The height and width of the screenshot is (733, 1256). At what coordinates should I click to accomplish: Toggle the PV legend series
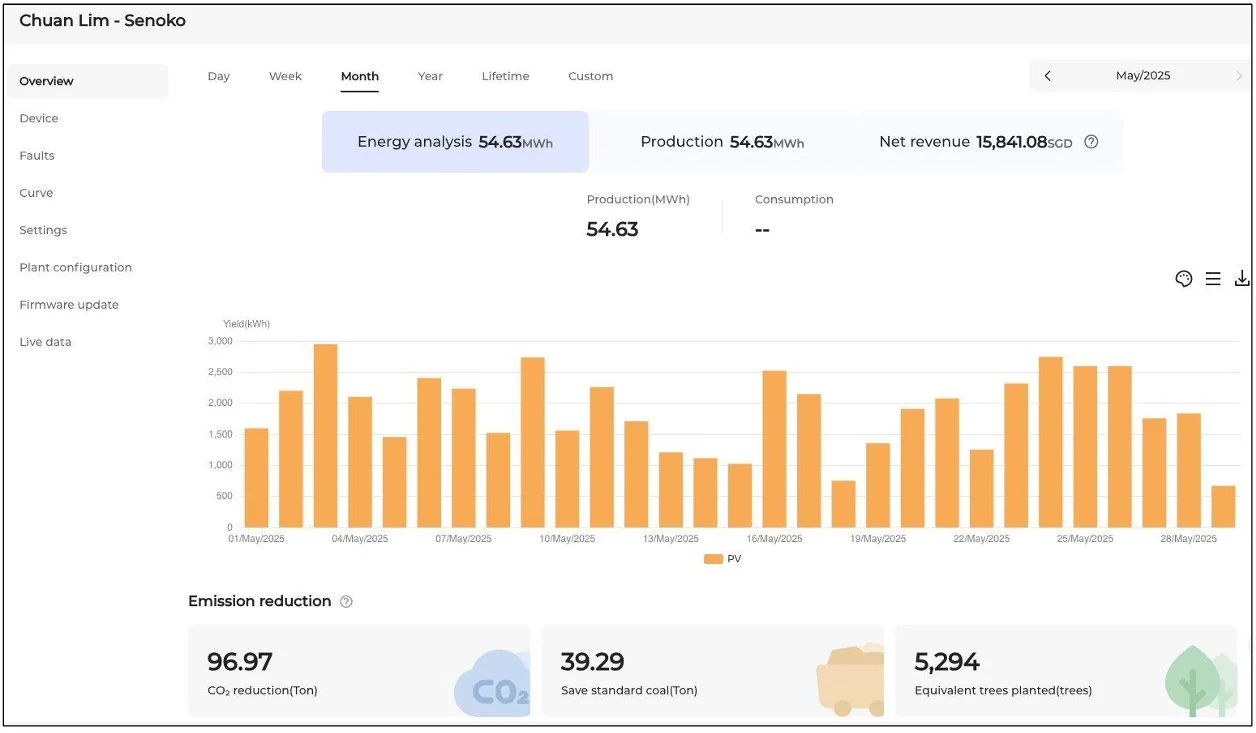tap(722, 559)
